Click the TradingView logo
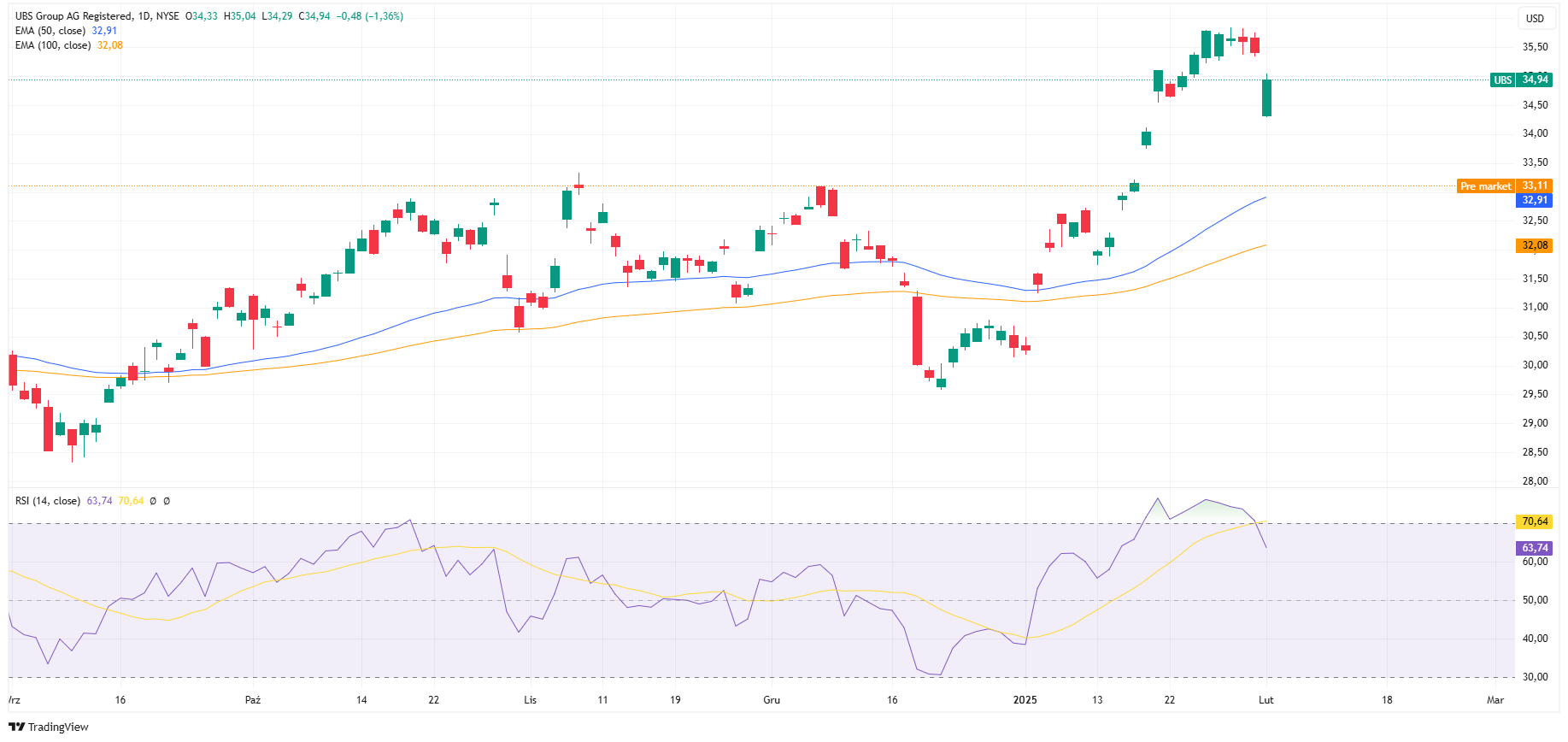Screen dimensions: 1568x742 49,727
